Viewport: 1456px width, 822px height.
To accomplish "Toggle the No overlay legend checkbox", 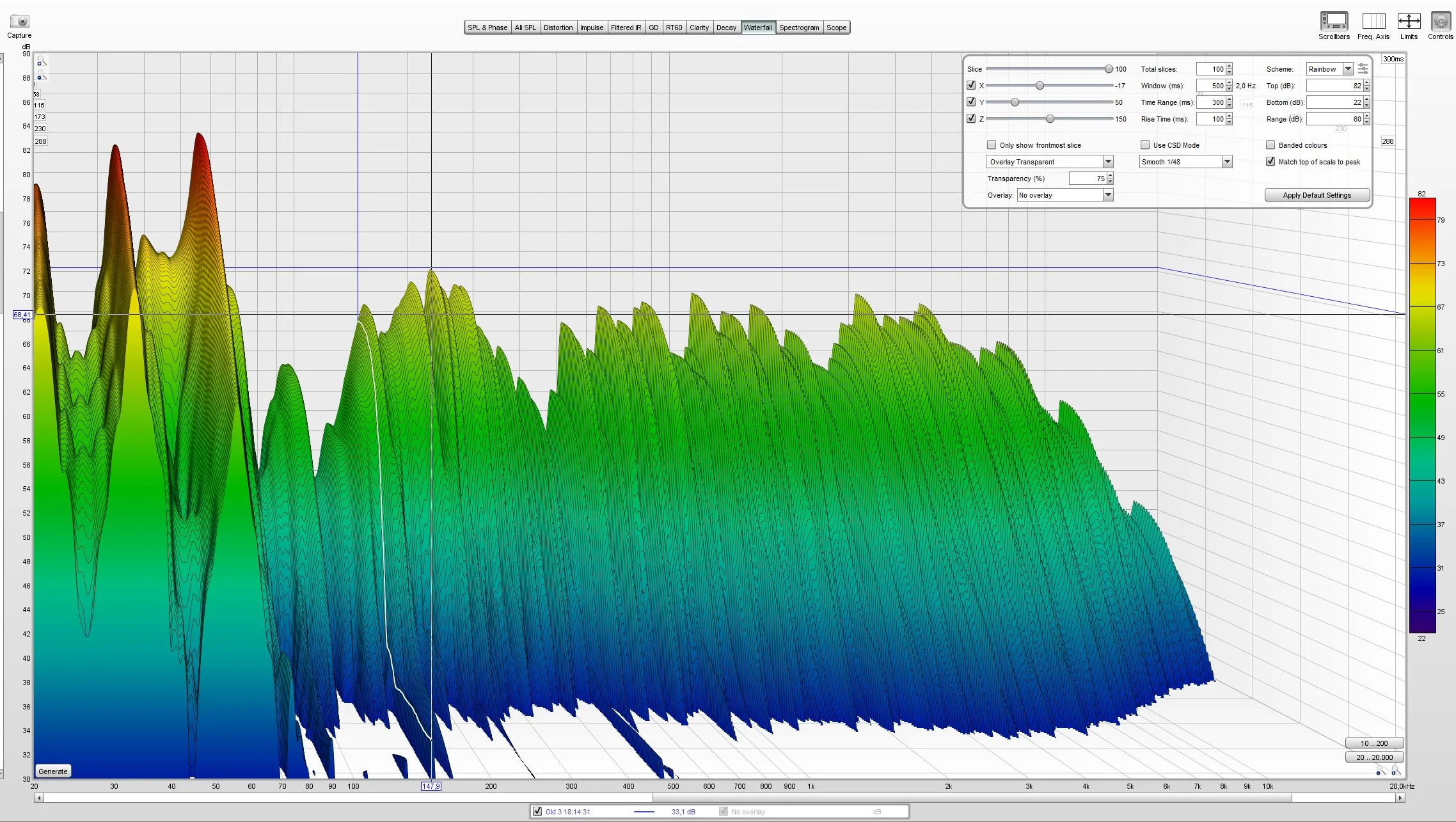I will pos(724,811).
